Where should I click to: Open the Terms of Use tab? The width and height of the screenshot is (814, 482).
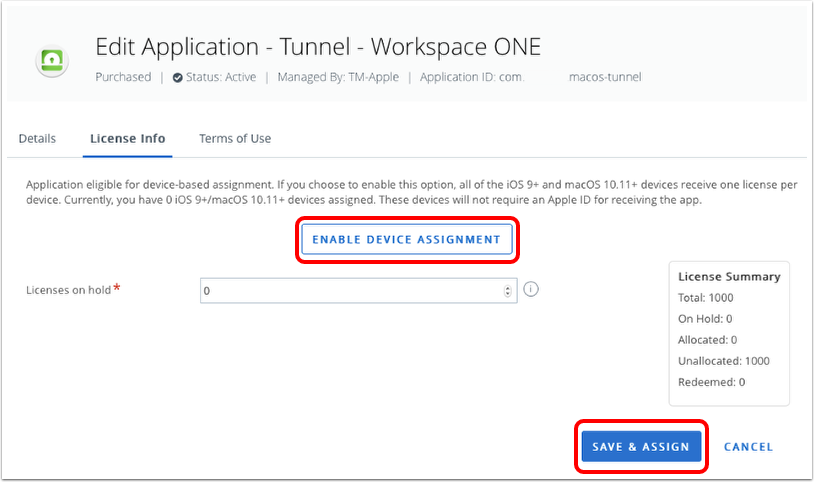(235, 138)
